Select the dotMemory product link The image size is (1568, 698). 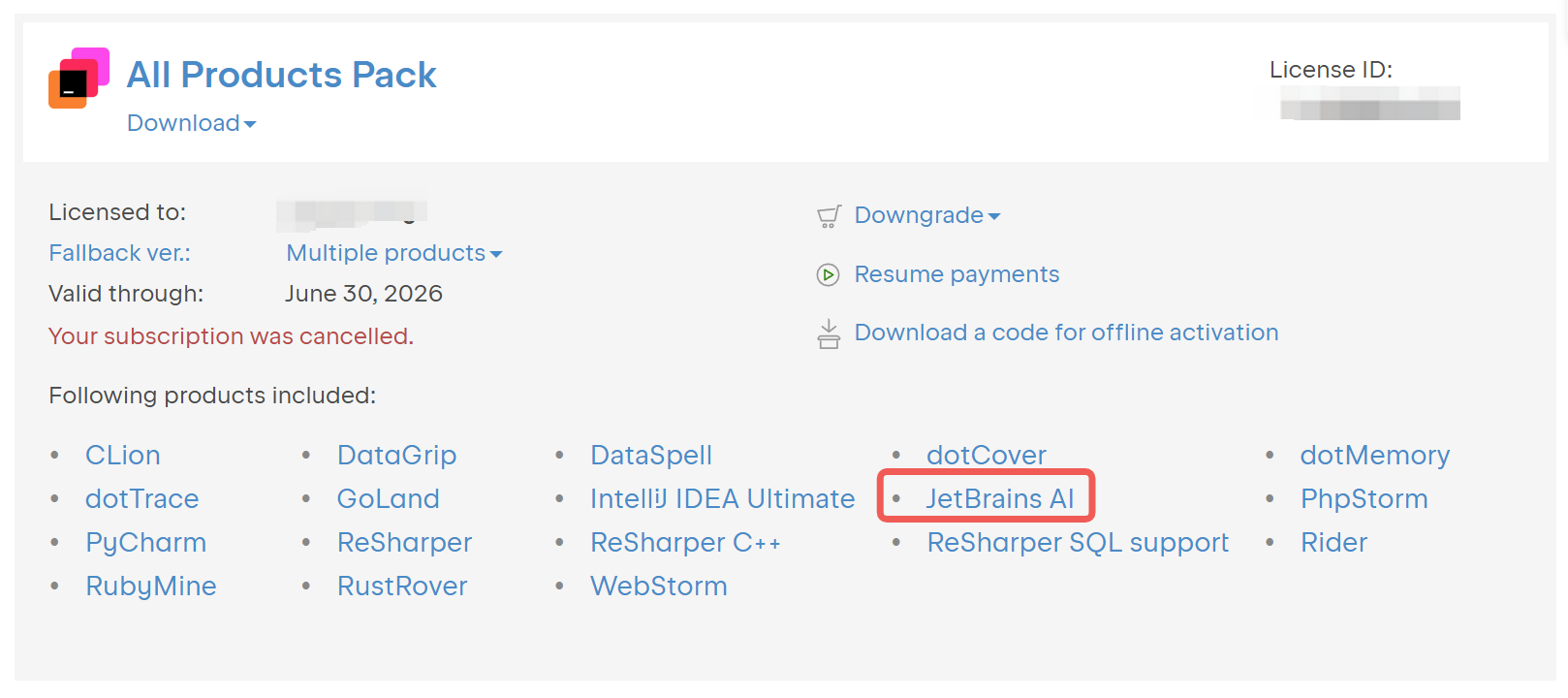[x=1374, y=455]
